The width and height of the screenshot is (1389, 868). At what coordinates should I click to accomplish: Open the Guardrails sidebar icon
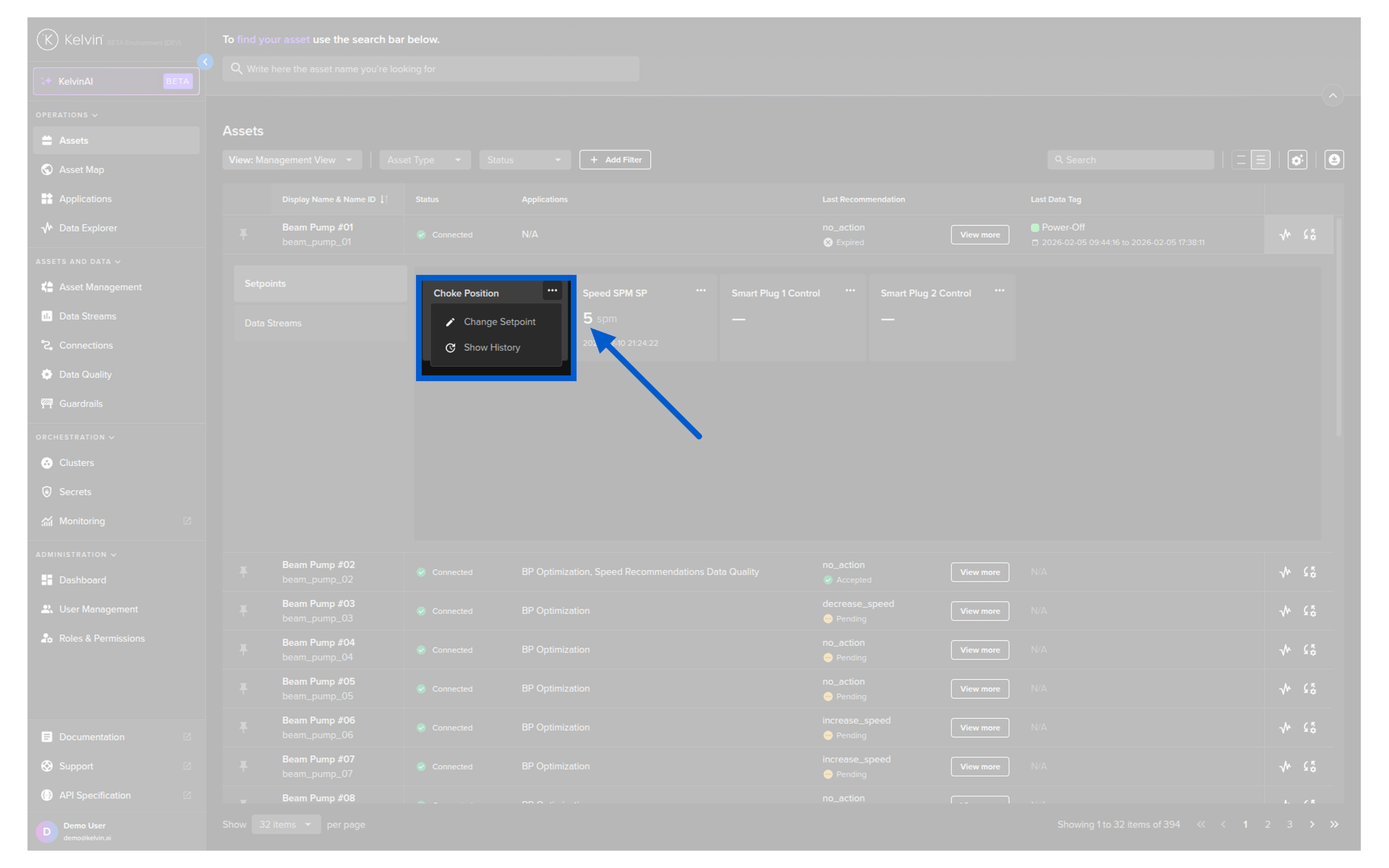pyautogui.click(x=47, y=404)
